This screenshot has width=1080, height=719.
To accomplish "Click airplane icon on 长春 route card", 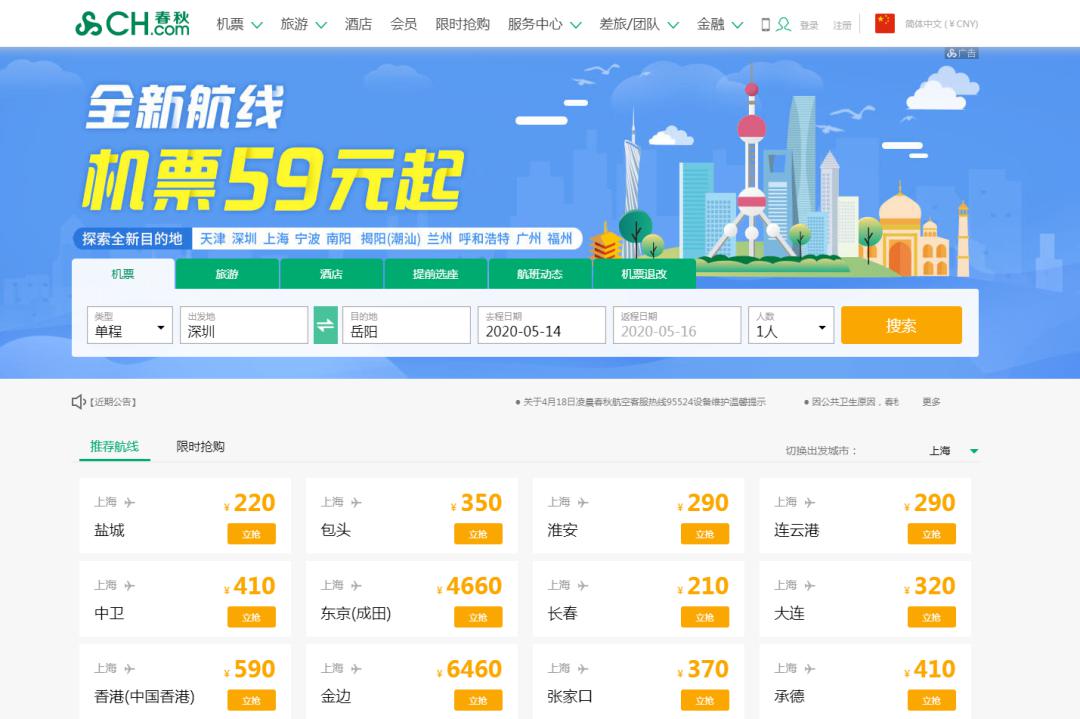I will coord(583,586).
